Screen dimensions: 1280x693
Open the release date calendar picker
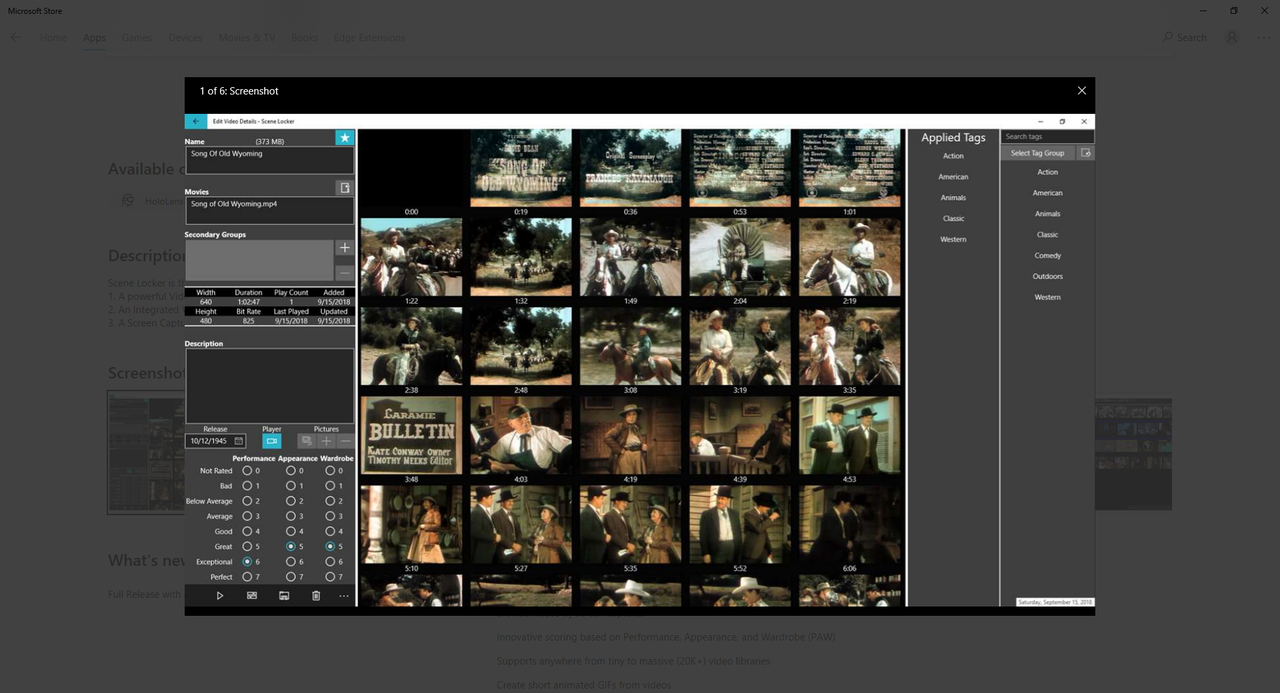[x=239, y=441]
